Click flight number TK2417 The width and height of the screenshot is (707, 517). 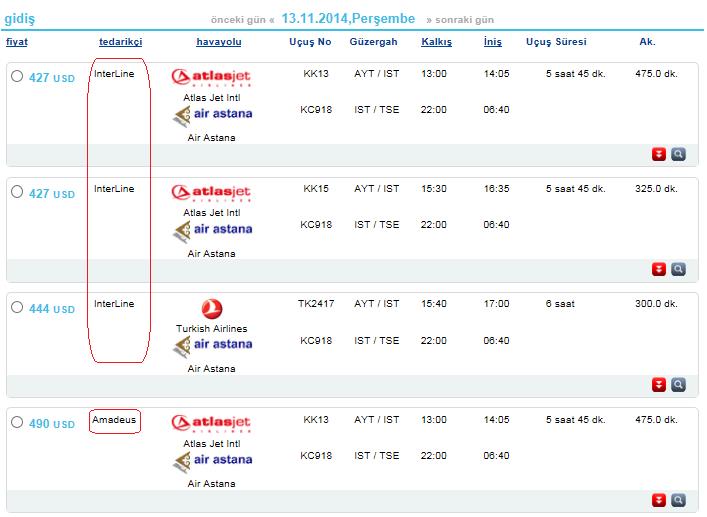[x=316, y=304]
